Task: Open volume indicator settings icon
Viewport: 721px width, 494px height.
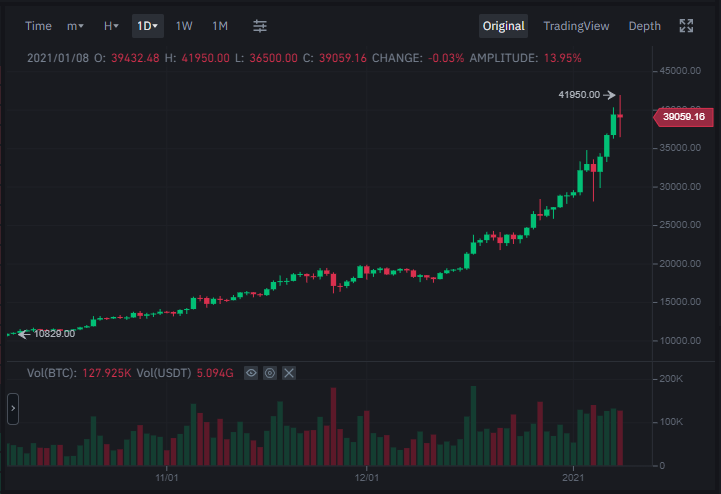Action: (270, 373)
